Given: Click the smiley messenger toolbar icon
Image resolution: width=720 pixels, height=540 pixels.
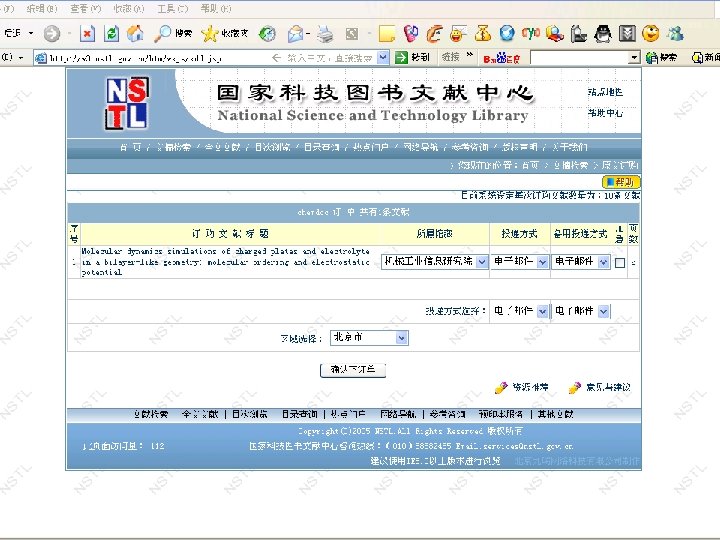Looking at the screenshot, I should coord(458,34).
